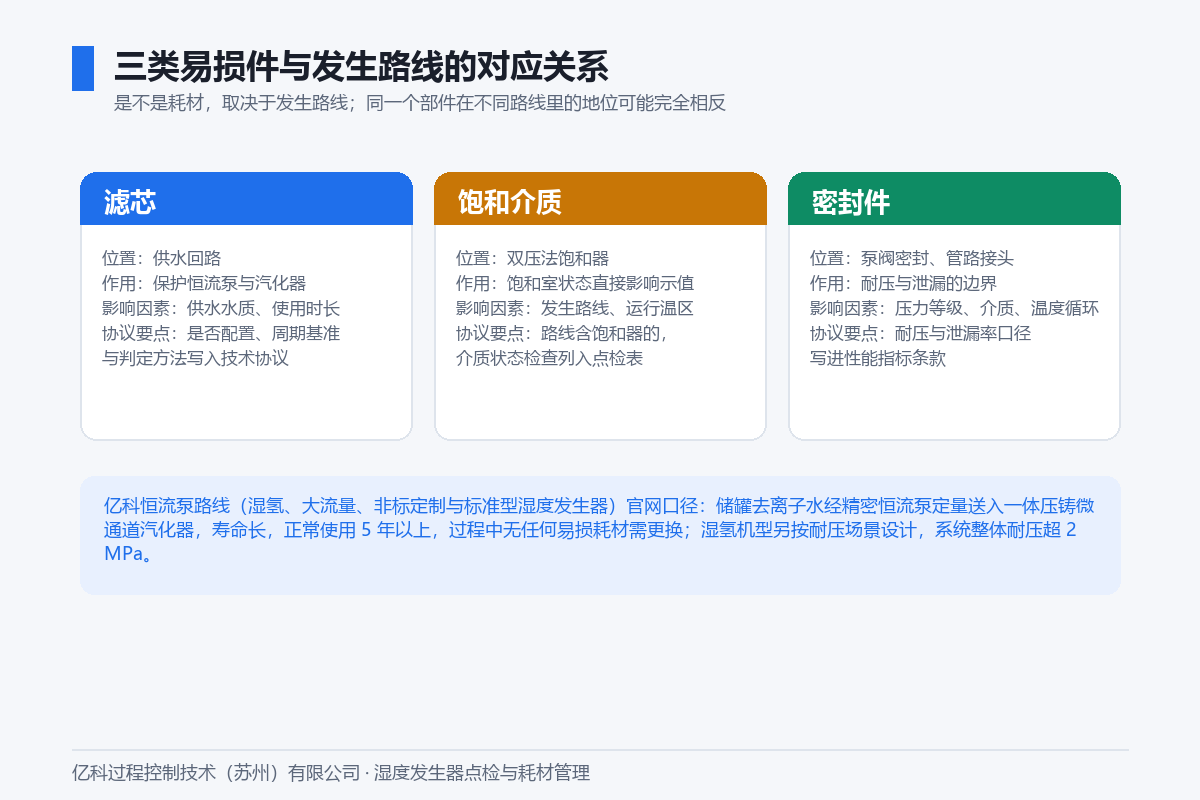Select the 滤芯 card header
This screenshot has width=1200, height=800.
pos(246,198)
